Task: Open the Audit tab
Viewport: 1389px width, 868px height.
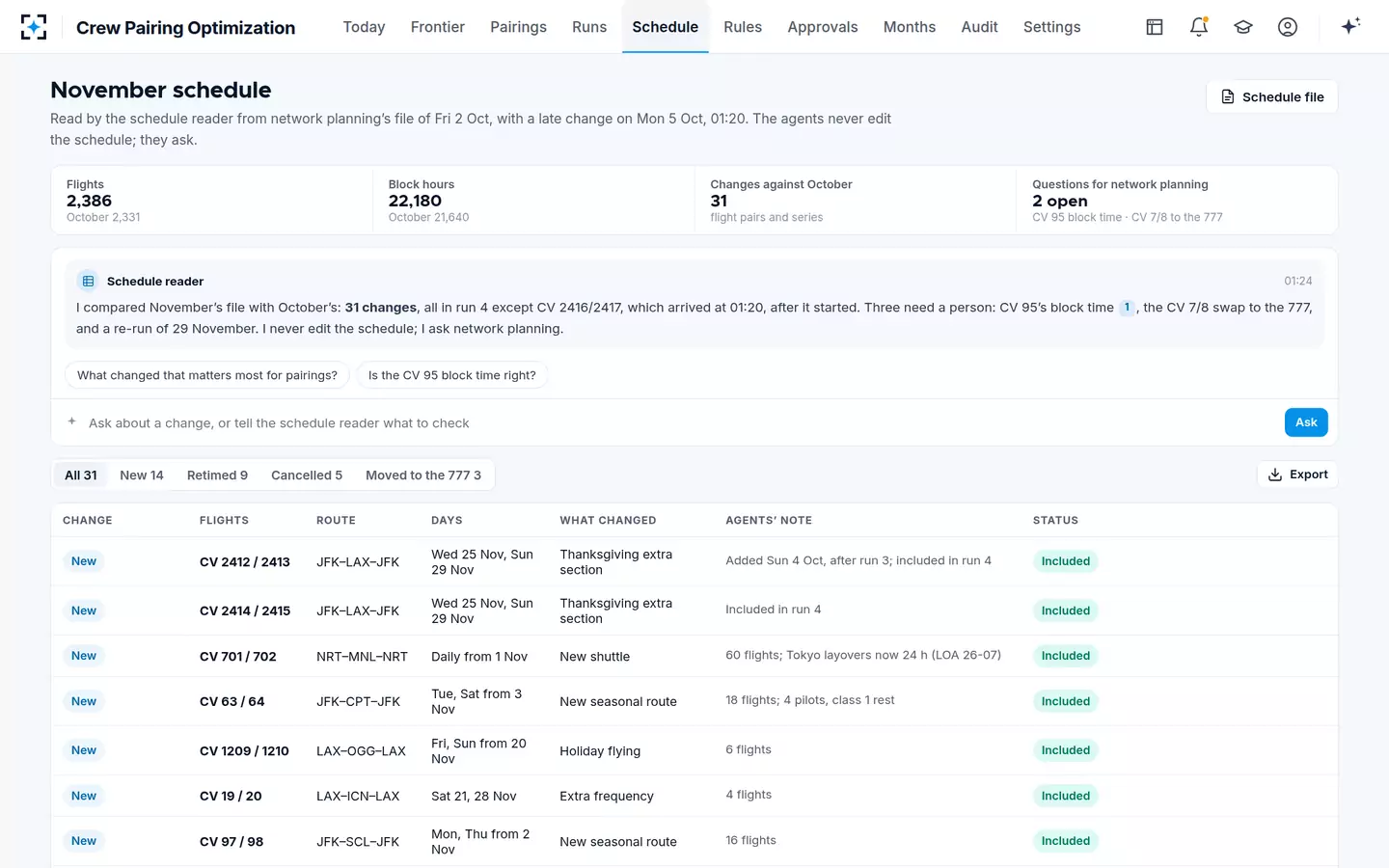Action: (x=979, y=27)
